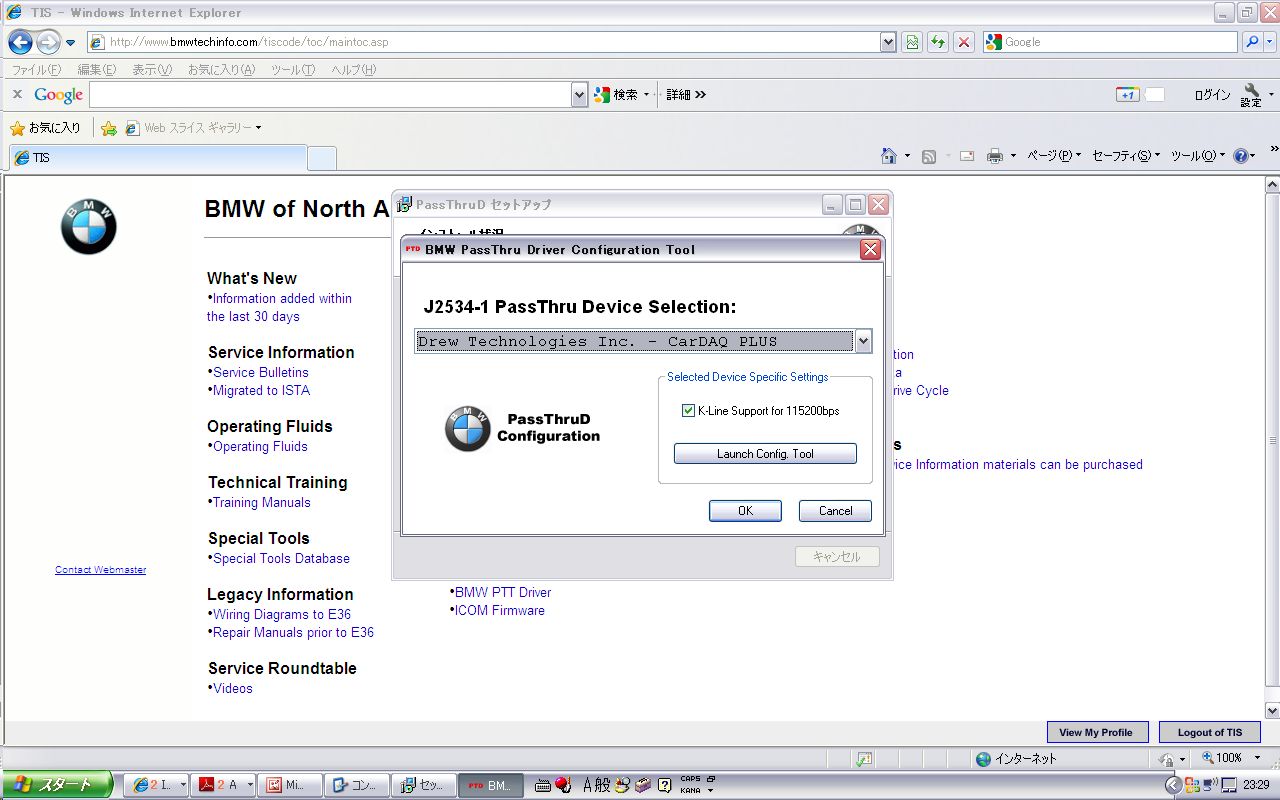This screenshot has width=1280, height=800.
Task: Open the 編集(E) menu
Action: click(97, 70)
